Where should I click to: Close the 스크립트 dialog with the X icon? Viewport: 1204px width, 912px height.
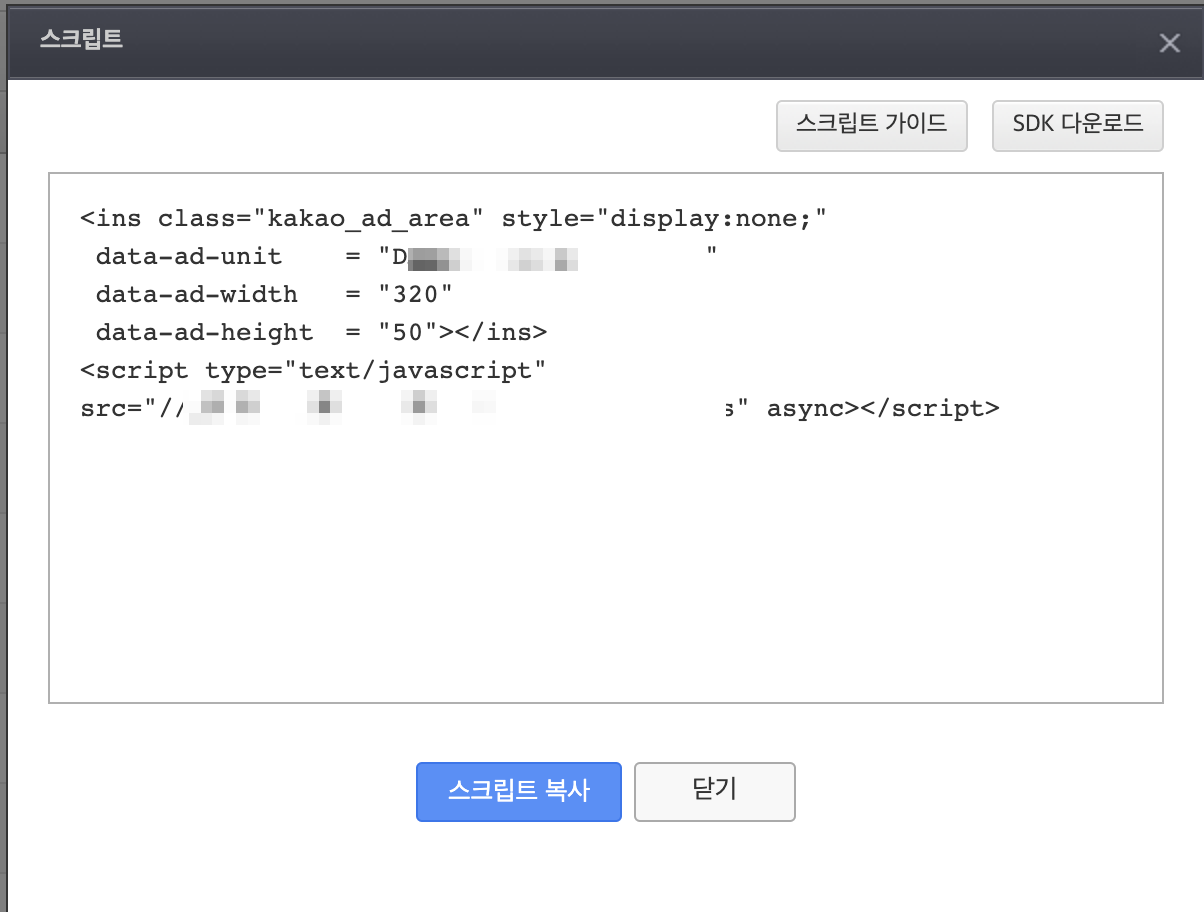click(x=1169, y=42)
